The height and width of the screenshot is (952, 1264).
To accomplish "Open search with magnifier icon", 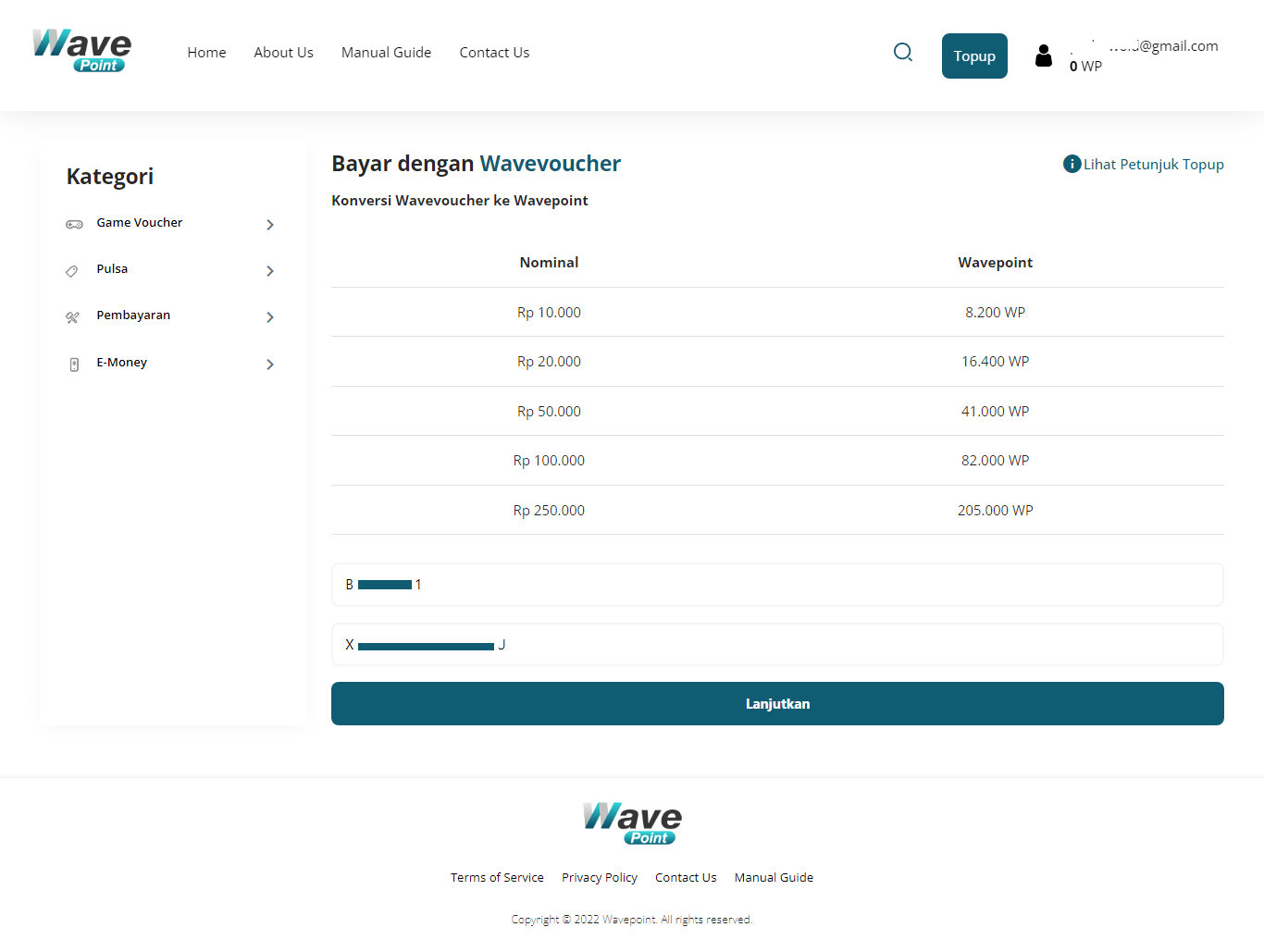I will pos(903,53).
